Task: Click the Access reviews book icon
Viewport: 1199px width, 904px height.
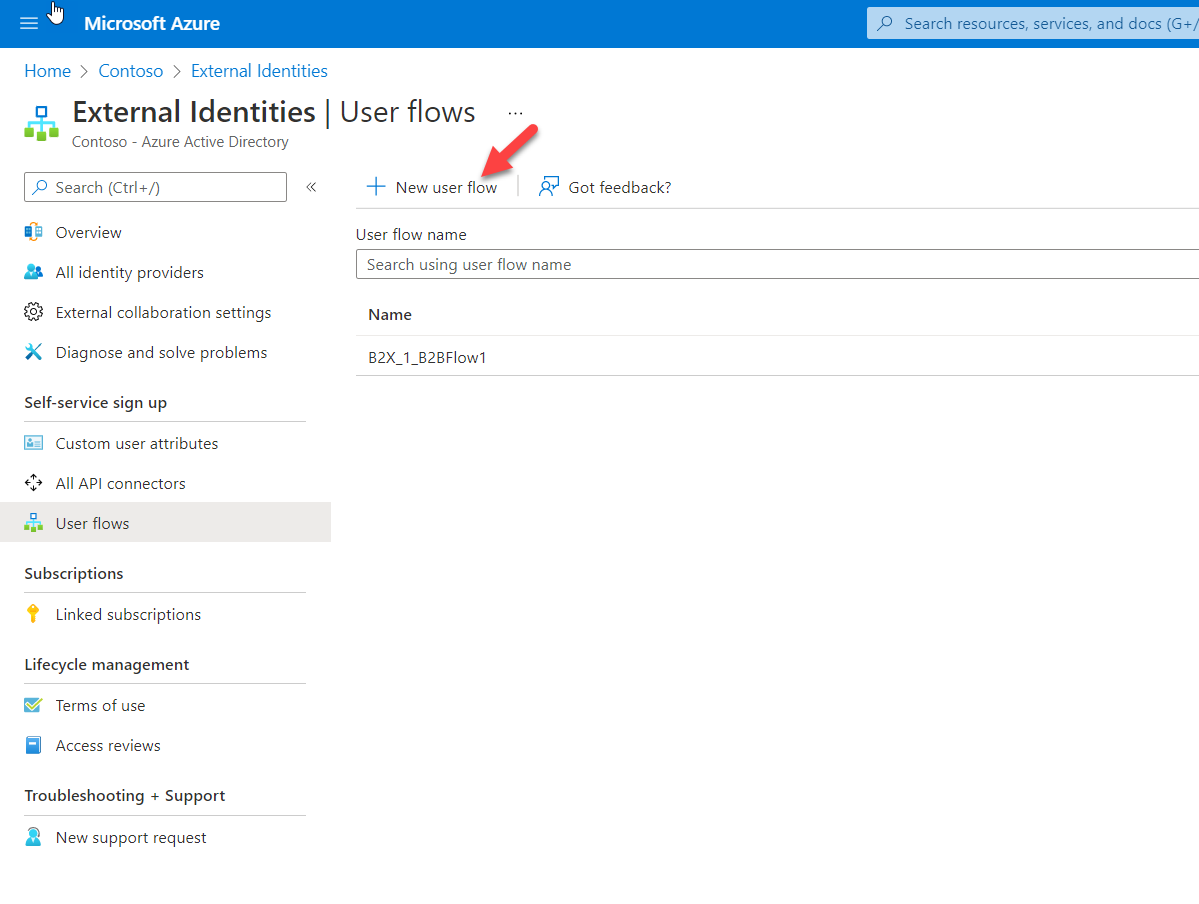Action: click(x=34, y=745)
